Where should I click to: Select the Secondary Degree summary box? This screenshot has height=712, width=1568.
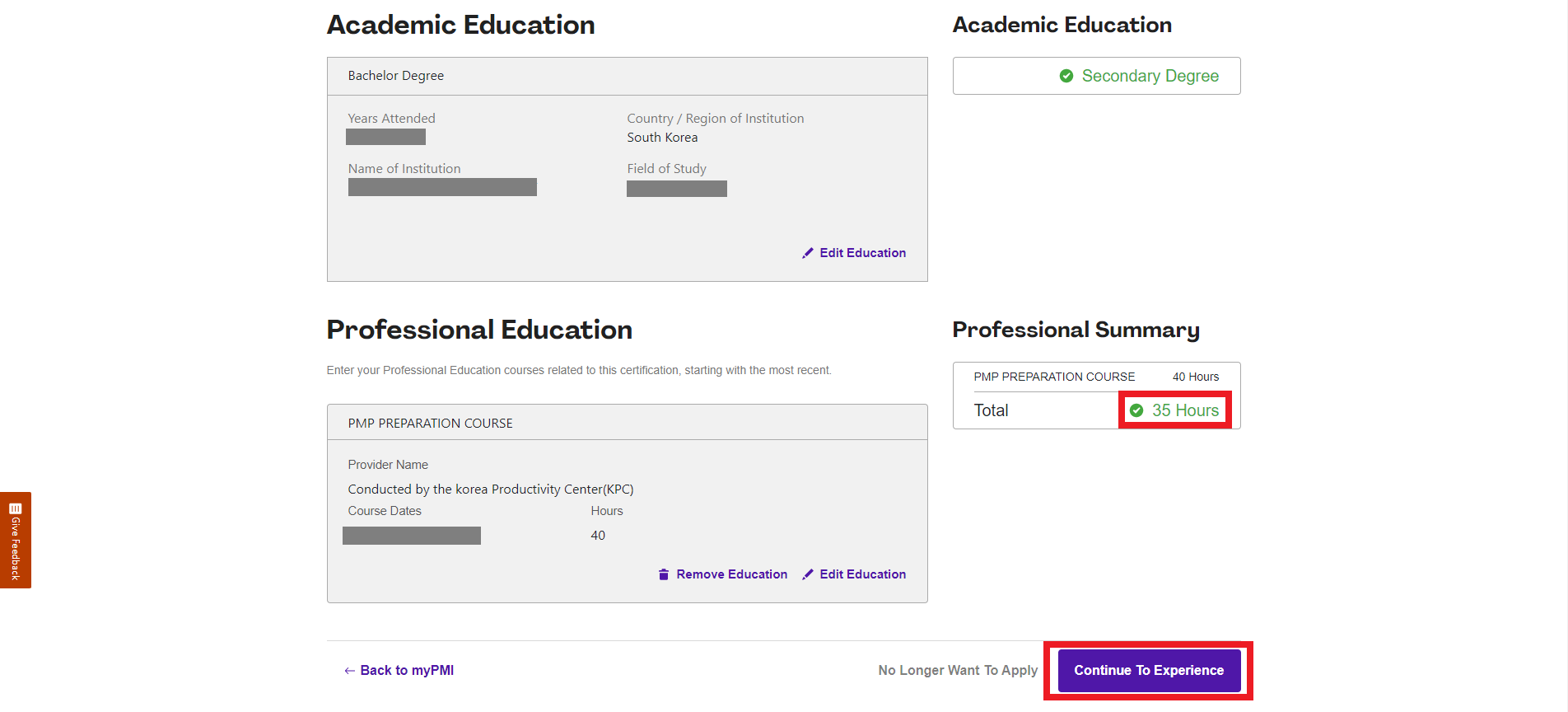pyautogui.click(x=1096, y=76)
